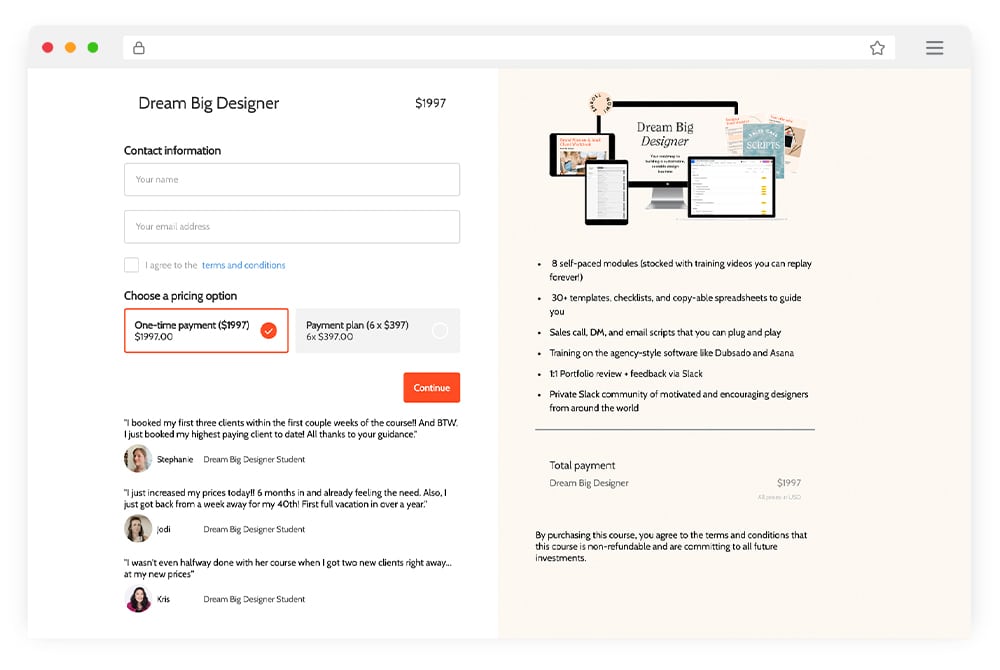Focus the Your name input field
Screen dimensions: 1000x670
coord(291,179)
